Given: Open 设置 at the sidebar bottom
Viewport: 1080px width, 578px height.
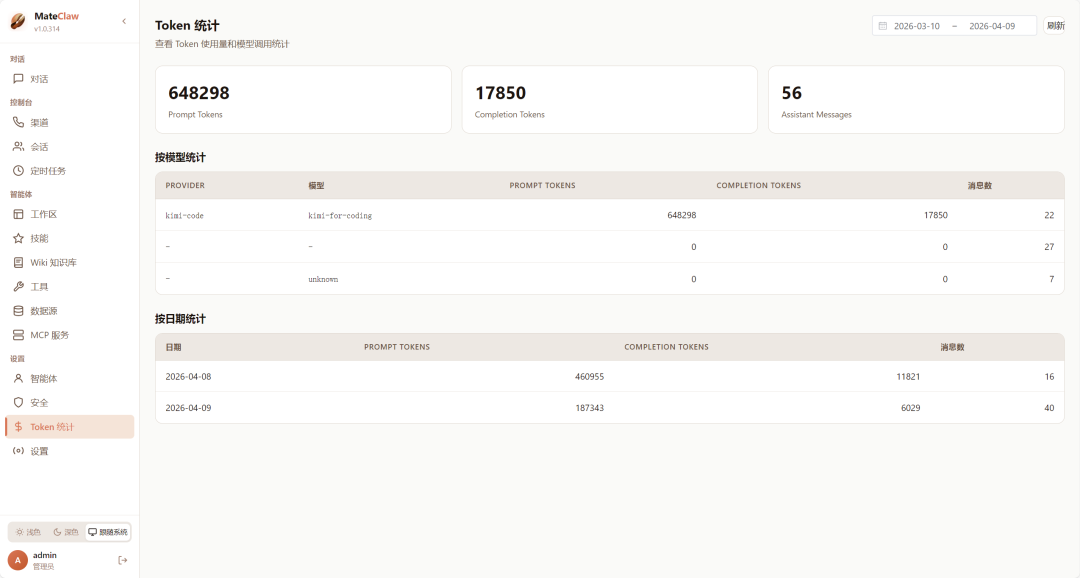Looking at the screenshot, I should [x=39, y=451].
